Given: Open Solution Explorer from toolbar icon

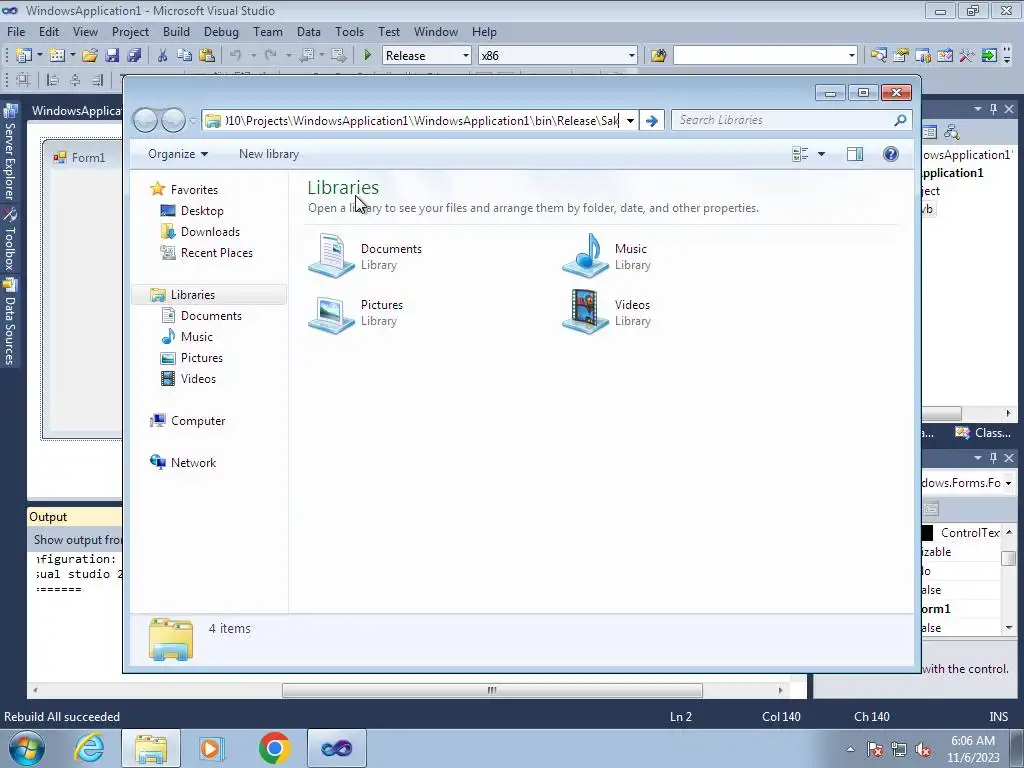Looking at the screenshot, I should tap(878, 56).
